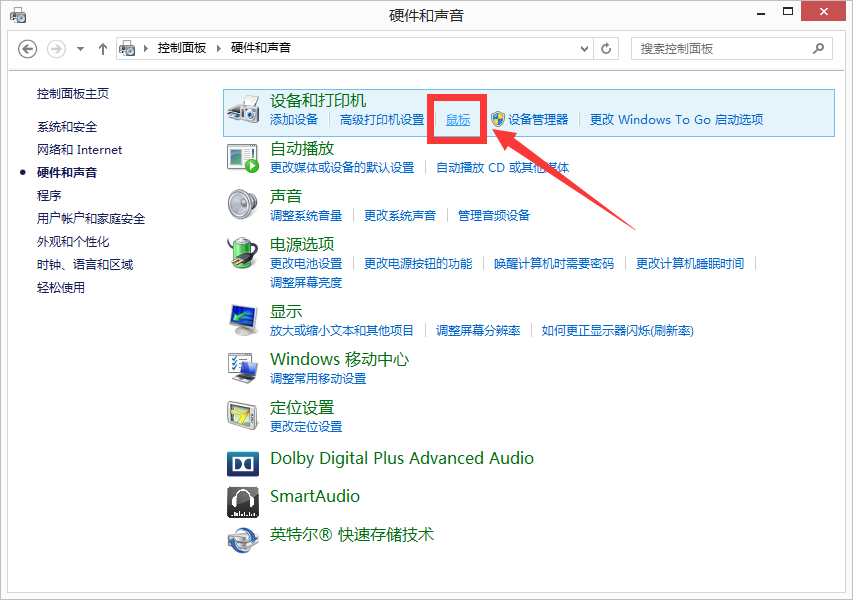The height and width of the screenshot is (600, 853).
Task: Click the Display (显示) monitor icon
Action: pyautogui.click(x=243, y=320)
